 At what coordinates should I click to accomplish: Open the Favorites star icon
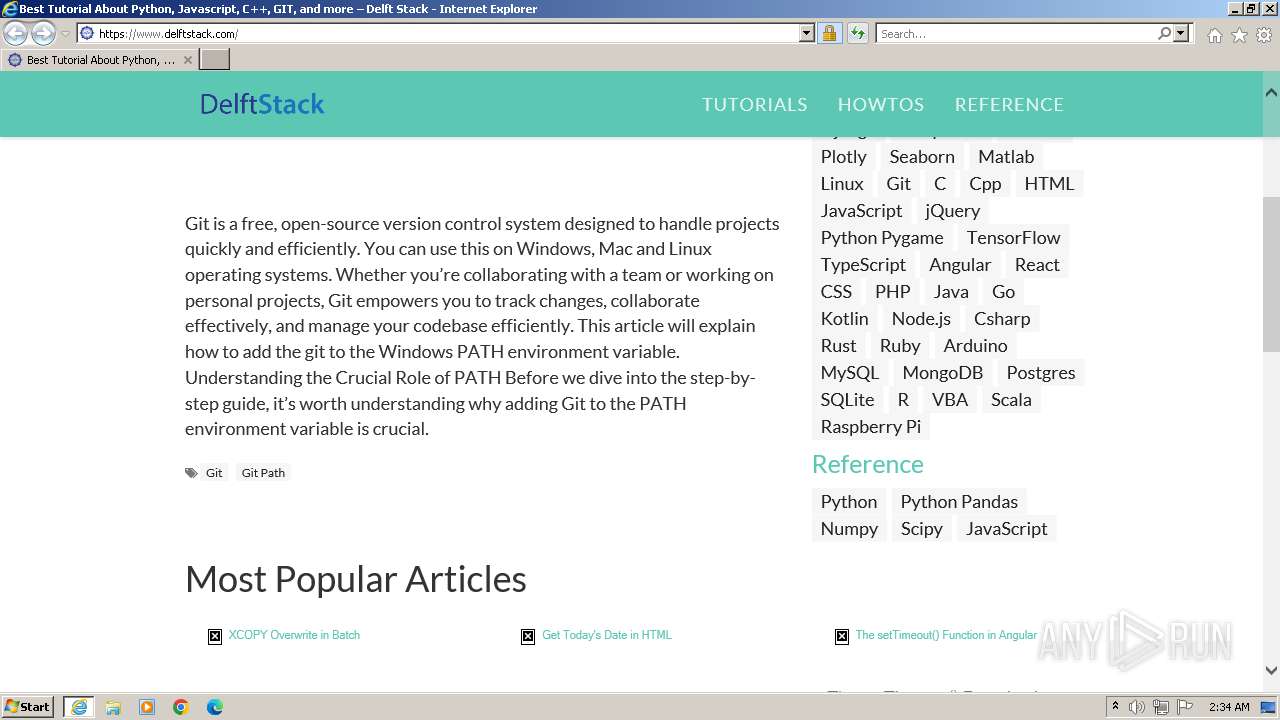tap(1239, 35)
